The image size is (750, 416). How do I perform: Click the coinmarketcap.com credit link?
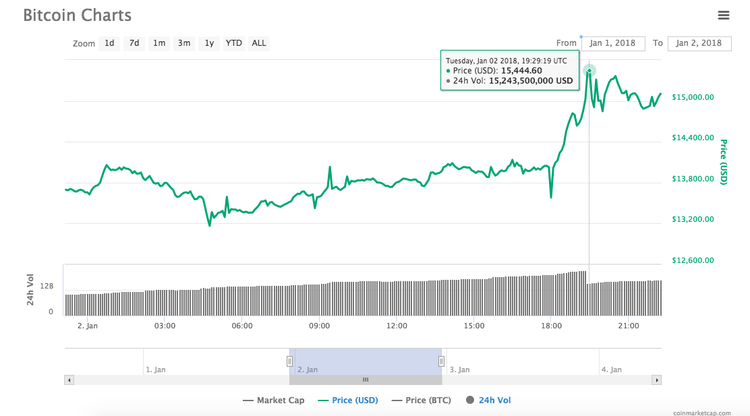pos(702,413)
